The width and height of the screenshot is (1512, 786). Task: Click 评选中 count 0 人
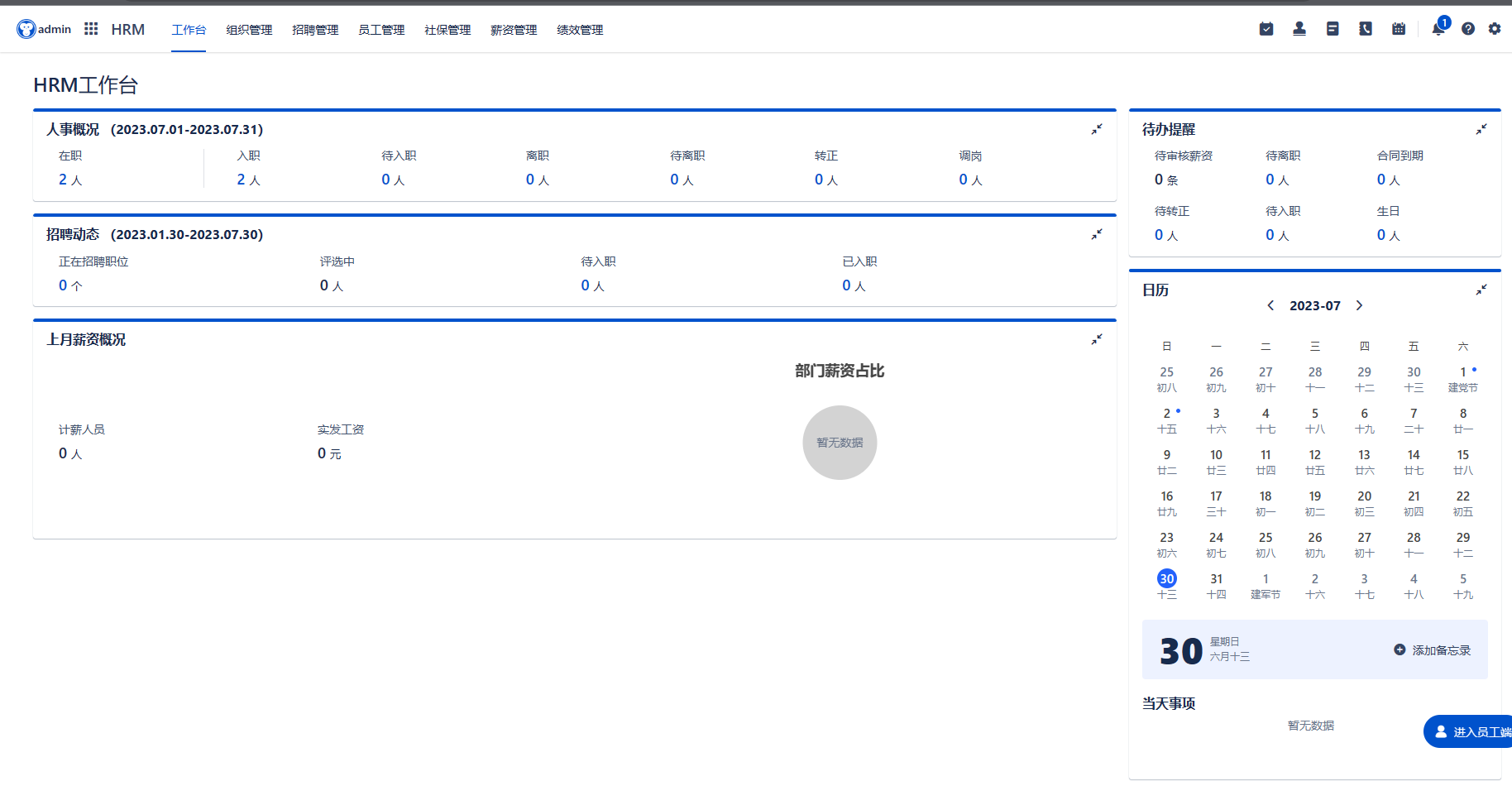point(332,285)
